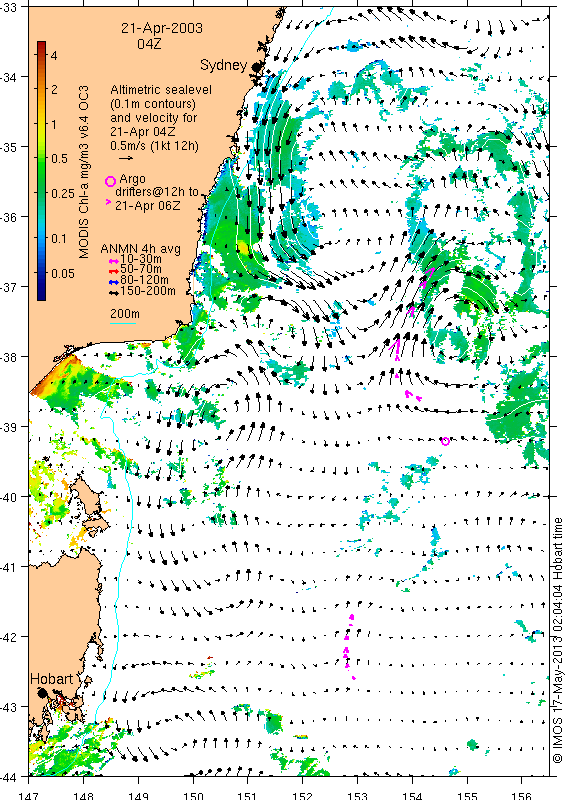This screenshot has width=570, height=800.
Task: Click the blue 80-120m ANMN arrow
Action: tap(114, 282)
